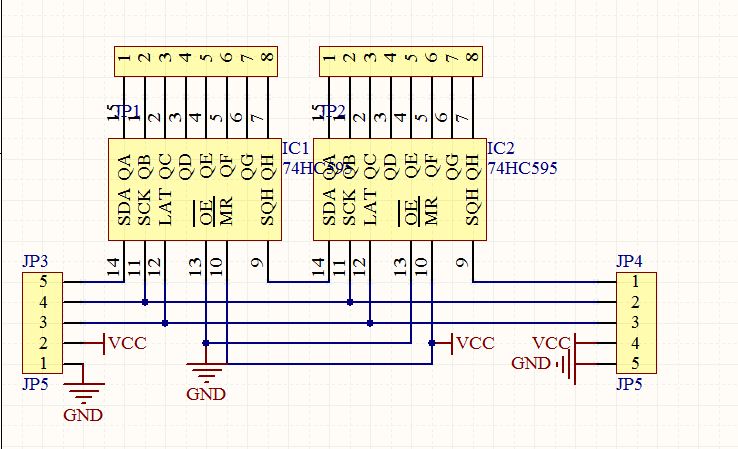
Task: Select the IC2 74HC595 chip body
Action: coord(400,189)
